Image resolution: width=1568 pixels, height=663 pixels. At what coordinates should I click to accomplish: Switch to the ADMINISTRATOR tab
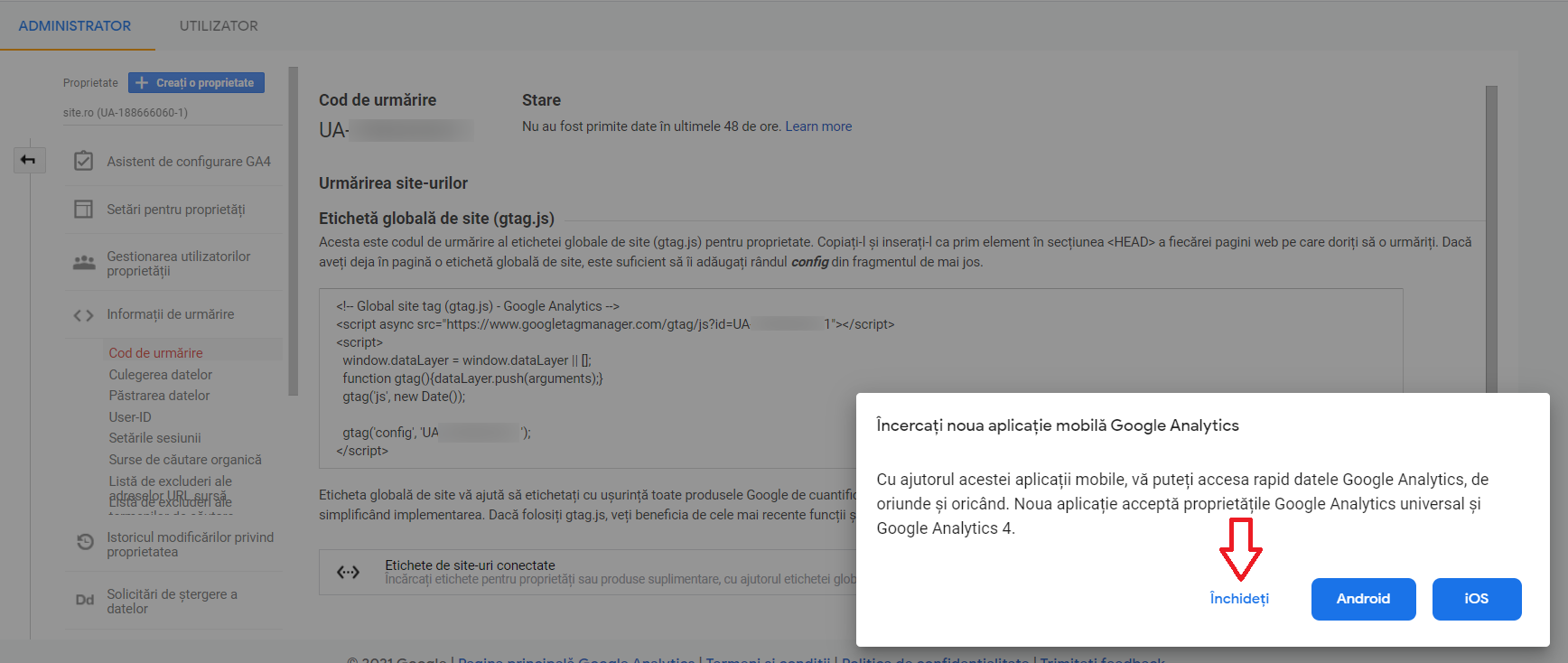[x=75, y=26]
